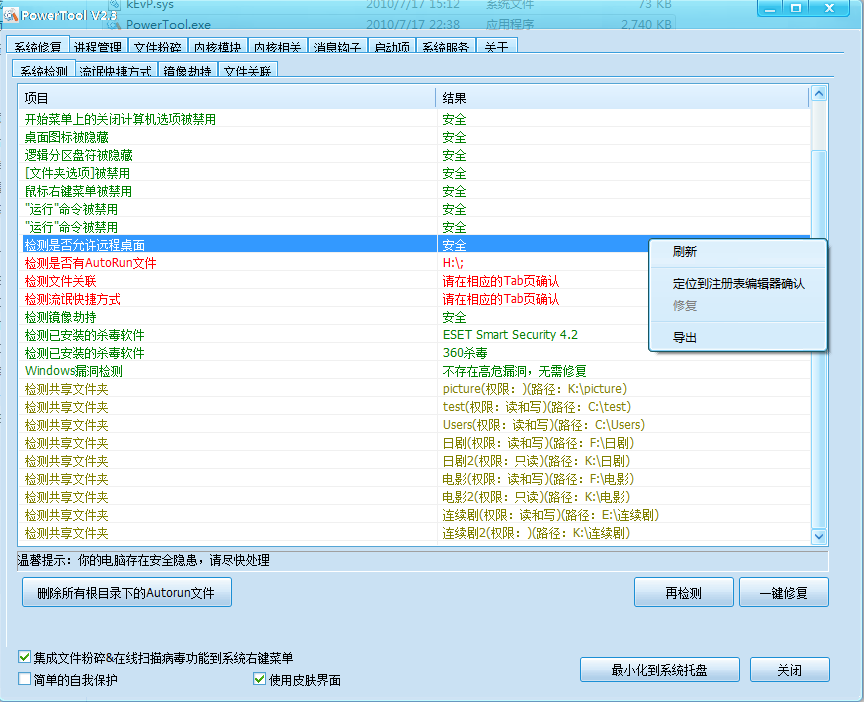Viewport: 864px width, 702px height.
Task: Click the 项目 column header
Action: 228,98
